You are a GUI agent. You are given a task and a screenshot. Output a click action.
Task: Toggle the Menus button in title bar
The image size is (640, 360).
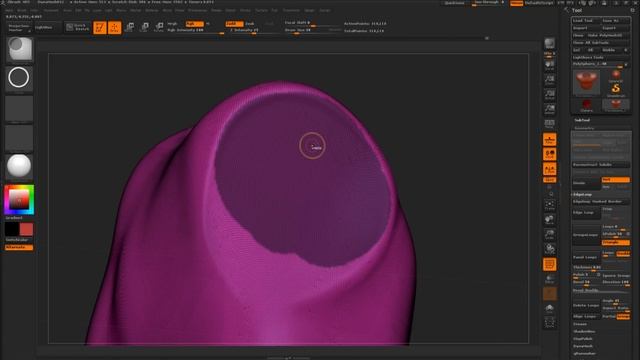click(x=516, y=3)
